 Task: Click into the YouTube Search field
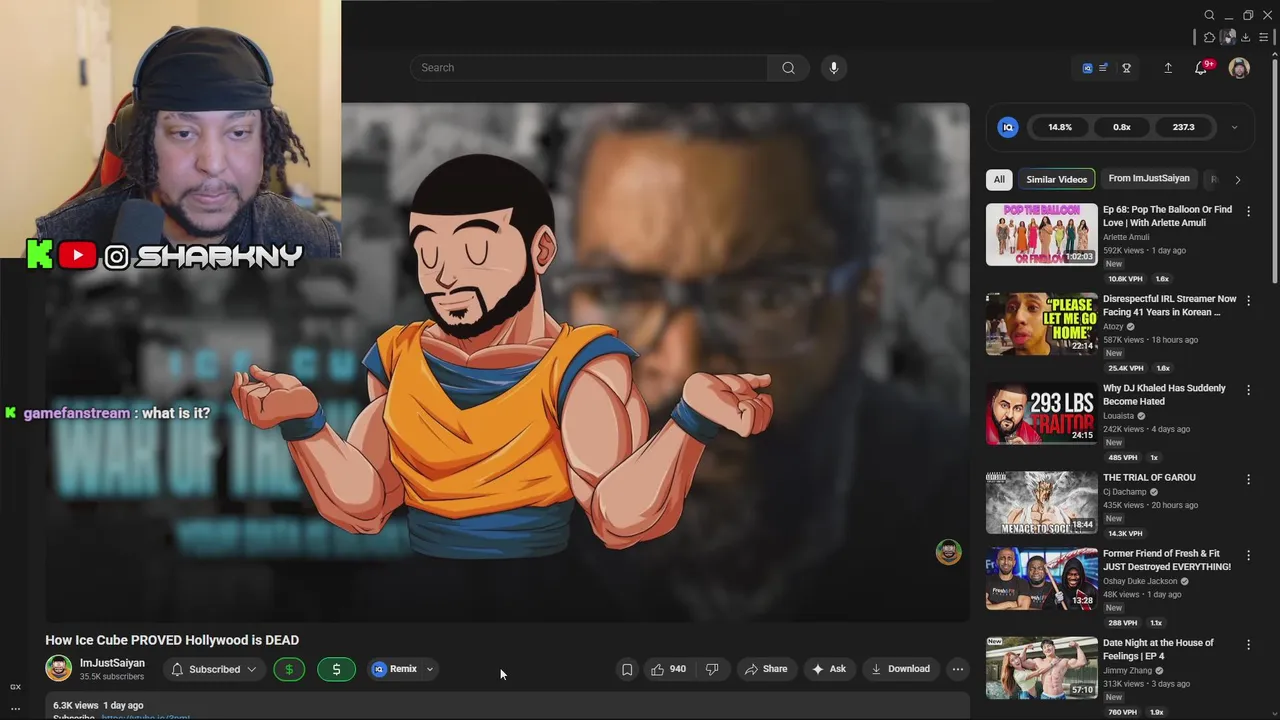coord(589,68)
